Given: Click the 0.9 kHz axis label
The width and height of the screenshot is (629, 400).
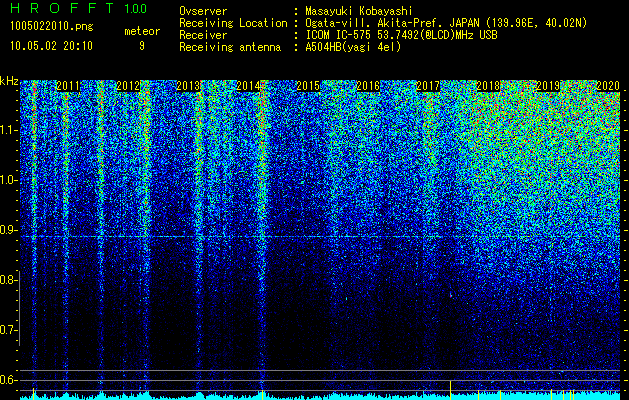Looking at the screenshot, I should pyautogui.click(x=8, y=230).
